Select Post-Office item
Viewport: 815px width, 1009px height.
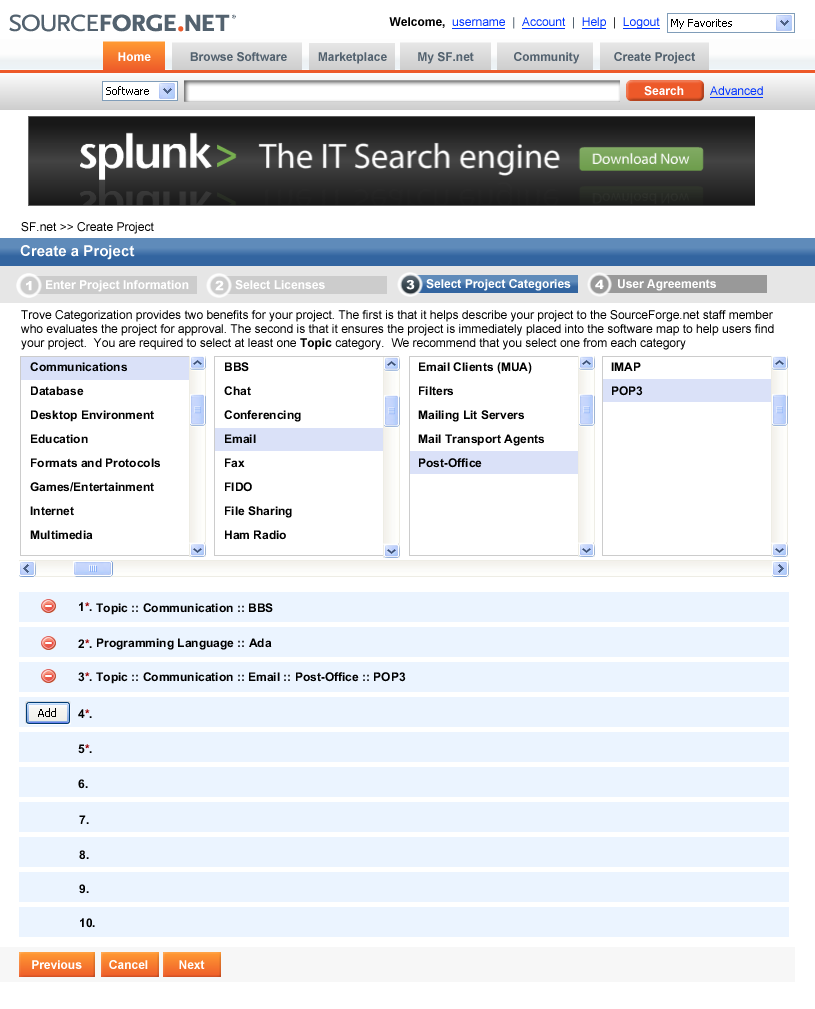[494, 463]
